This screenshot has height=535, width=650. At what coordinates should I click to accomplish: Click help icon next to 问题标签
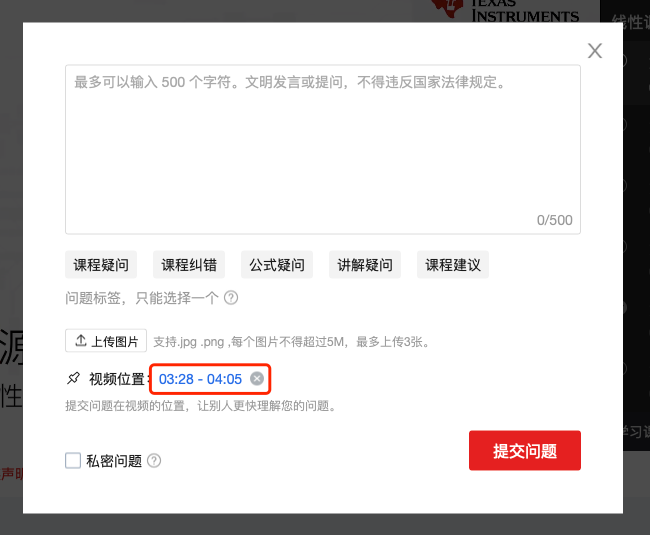pyautogui.click(x=231, y=298)
